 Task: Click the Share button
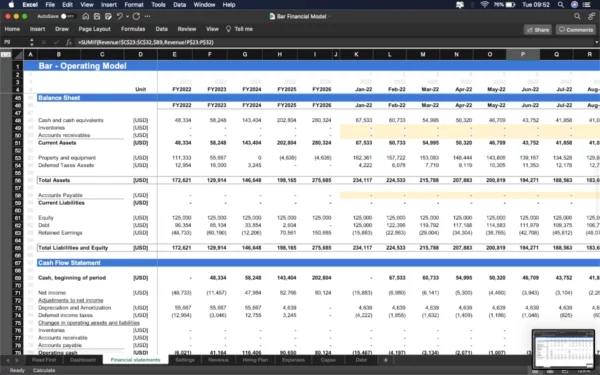538,29
